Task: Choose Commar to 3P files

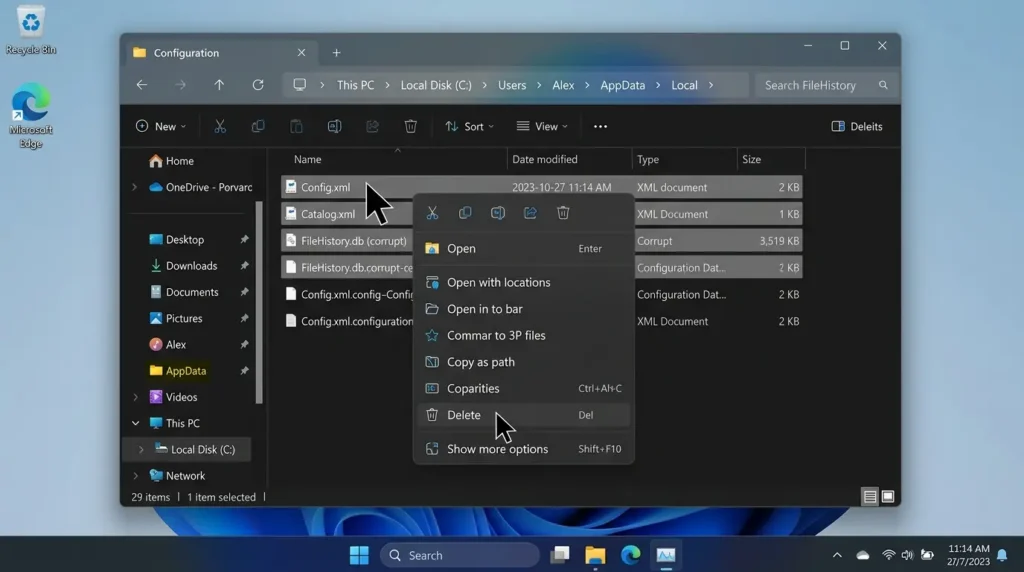Action: [x=523, y=336]
